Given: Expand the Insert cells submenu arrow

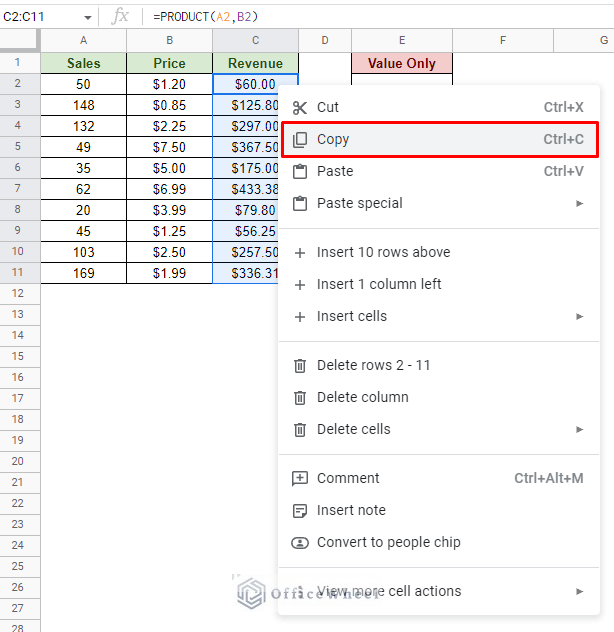Looking at the screenshot, I should point(579,316).
